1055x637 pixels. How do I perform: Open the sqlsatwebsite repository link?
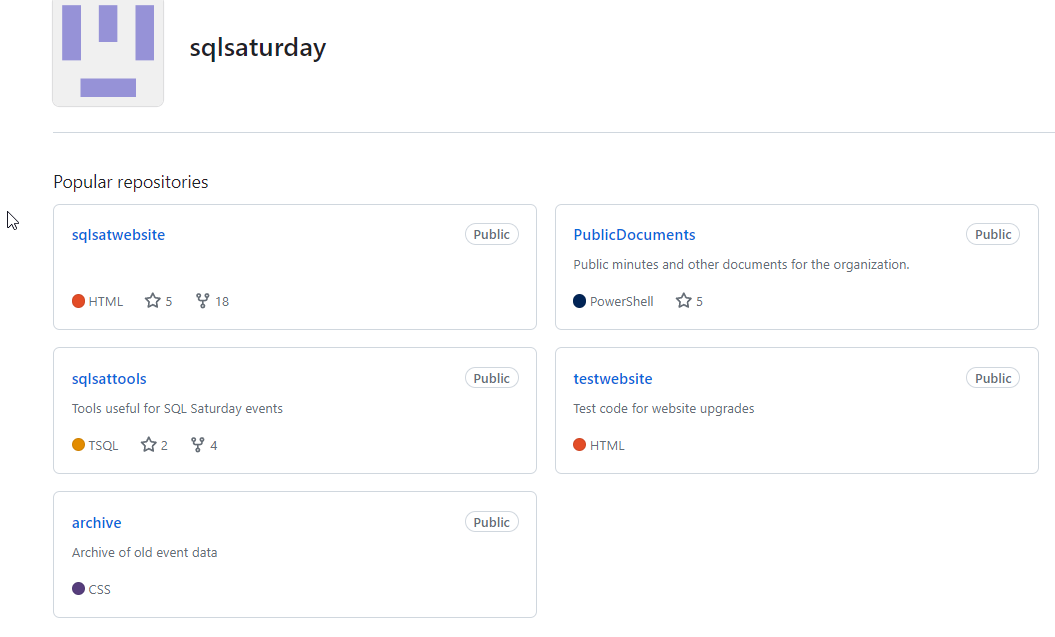[x=118, y=235]
